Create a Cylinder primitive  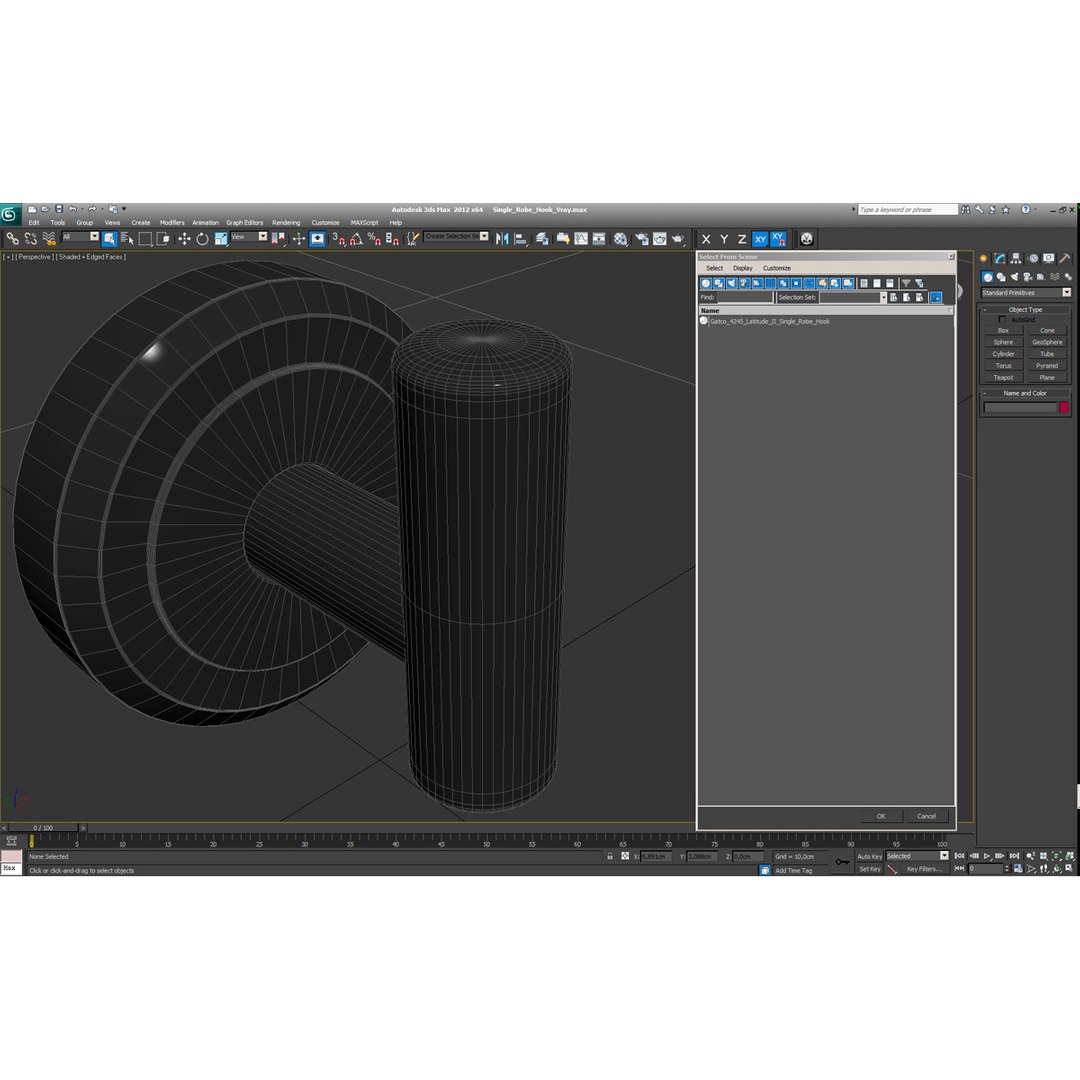(1003, 354)
